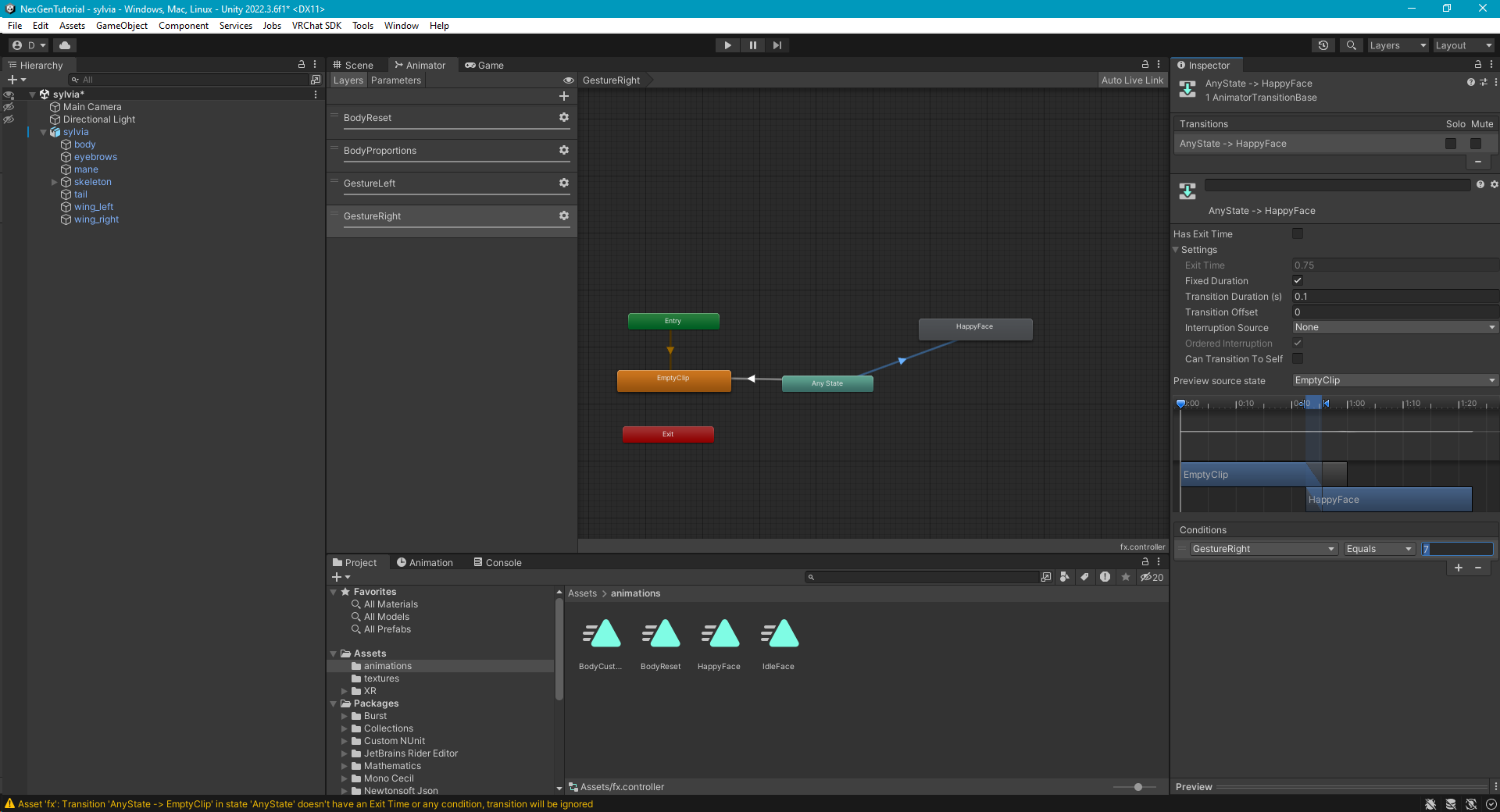Open Preview source state dropdown
Screen dimensions: 1500x812
point(1395,380)
